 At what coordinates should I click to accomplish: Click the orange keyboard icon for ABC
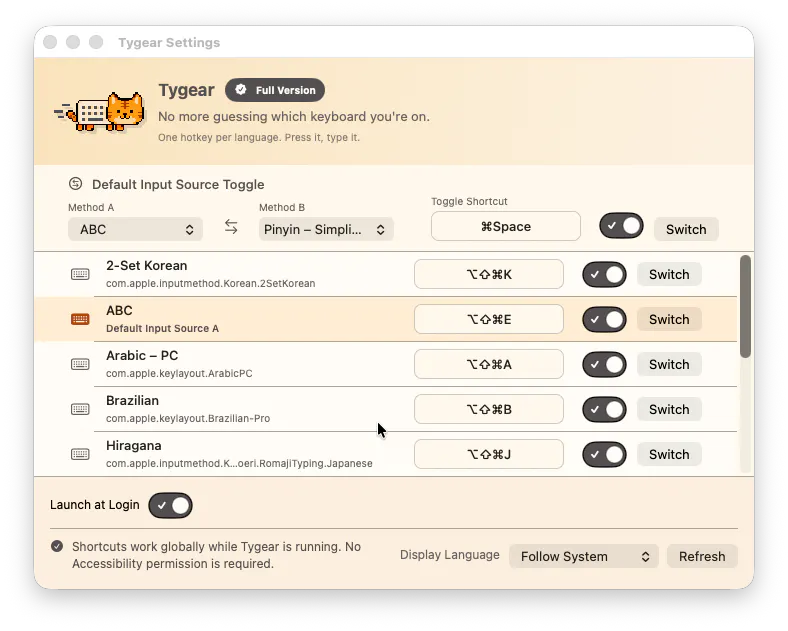80,319
